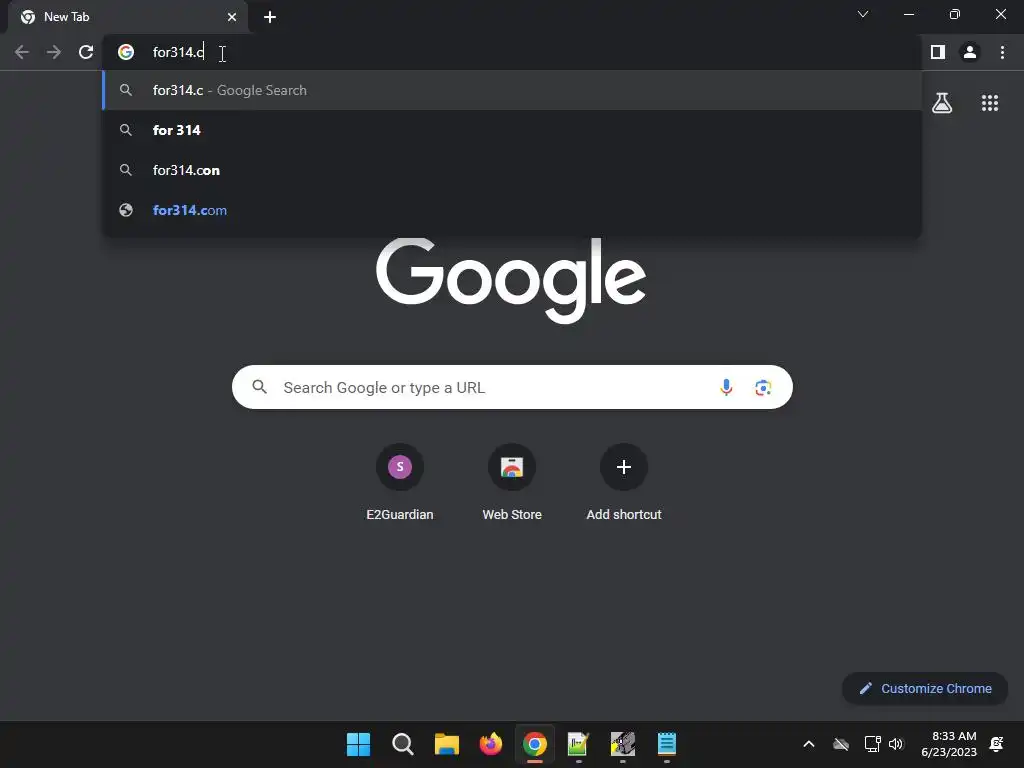
Task: Choose the 'for314.com' URL suggestion
Action: [512, 210]
